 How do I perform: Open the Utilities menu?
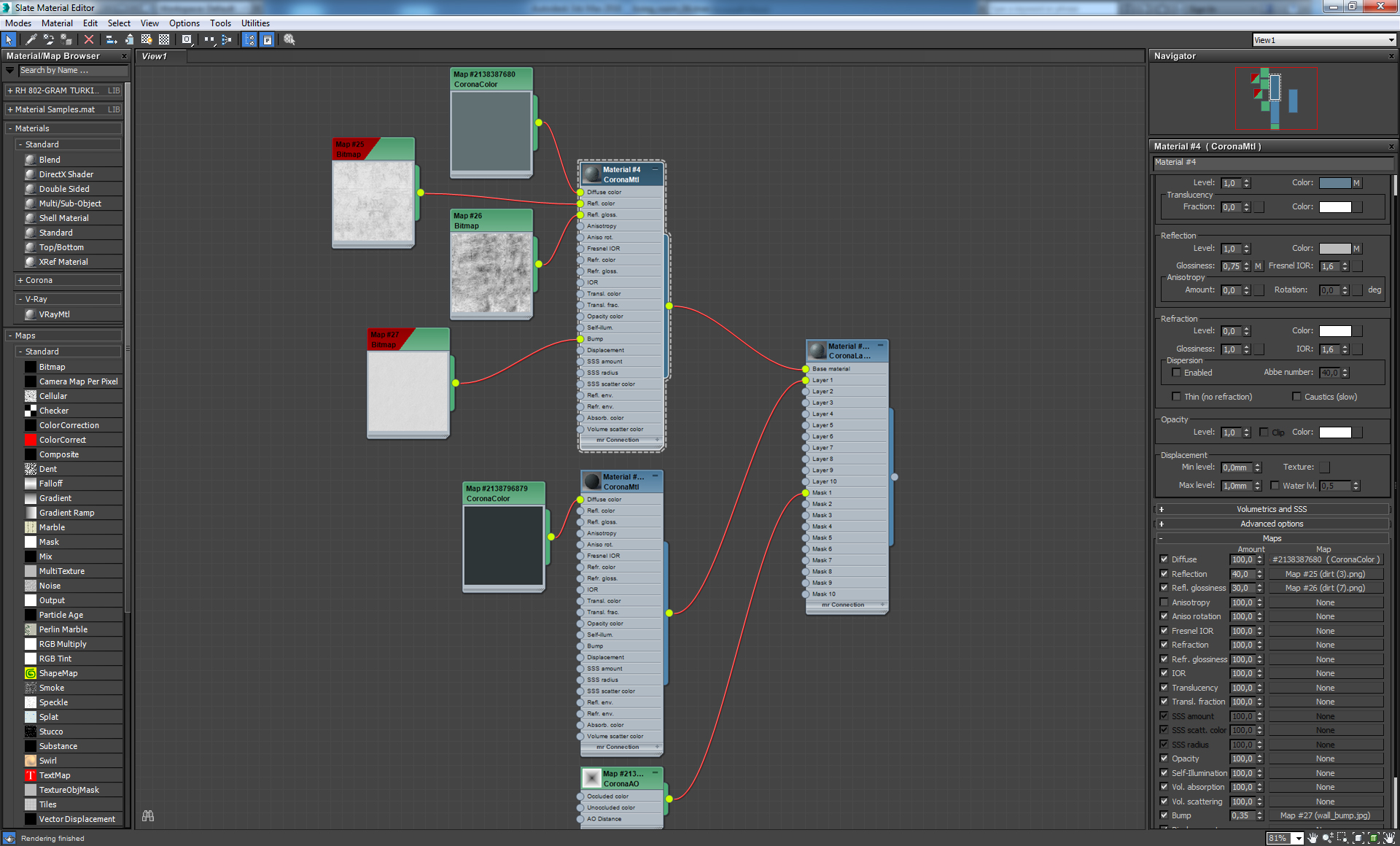point(255,23)
